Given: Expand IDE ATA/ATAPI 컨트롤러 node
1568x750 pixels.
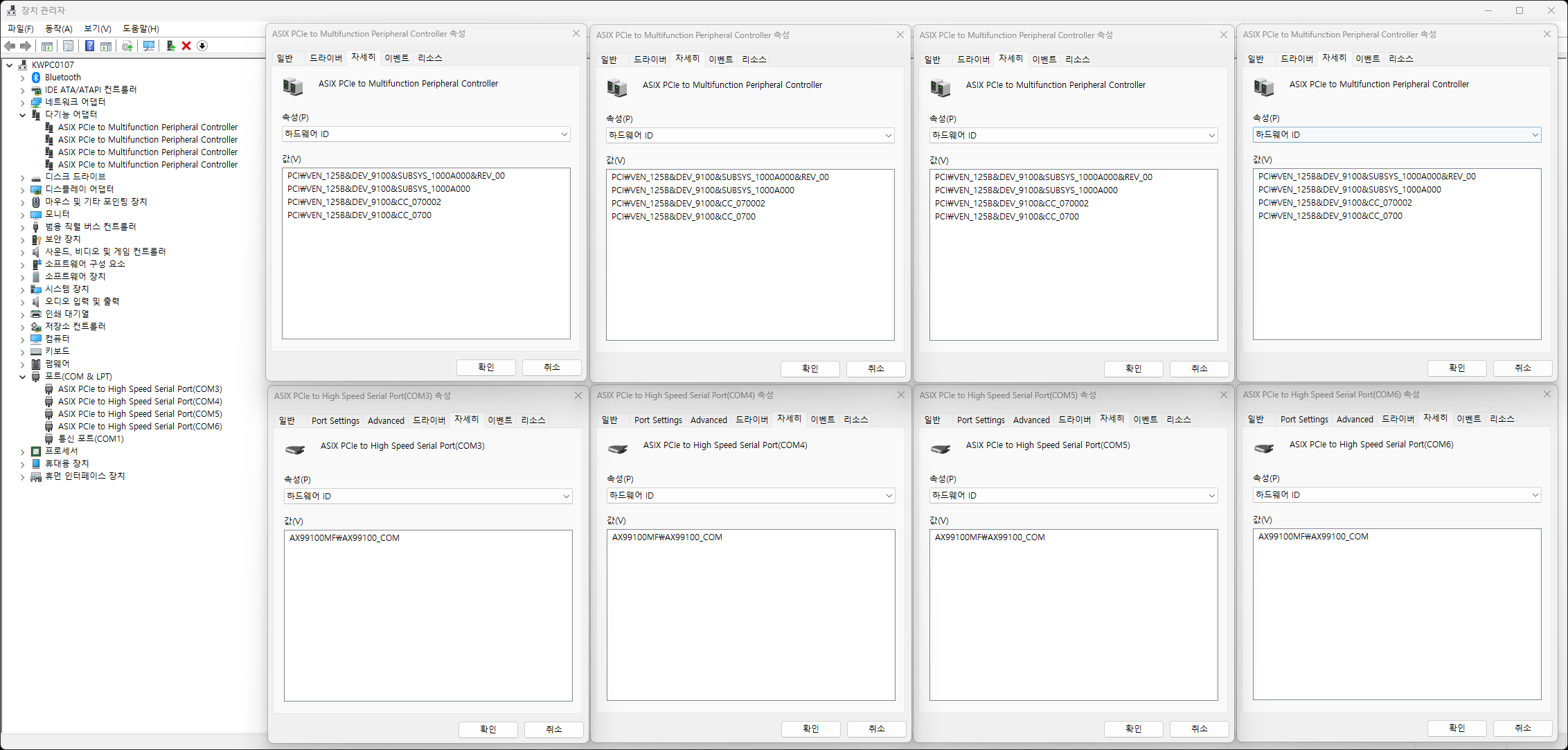Looking at the screenshot, I should [x=22, y=90].
